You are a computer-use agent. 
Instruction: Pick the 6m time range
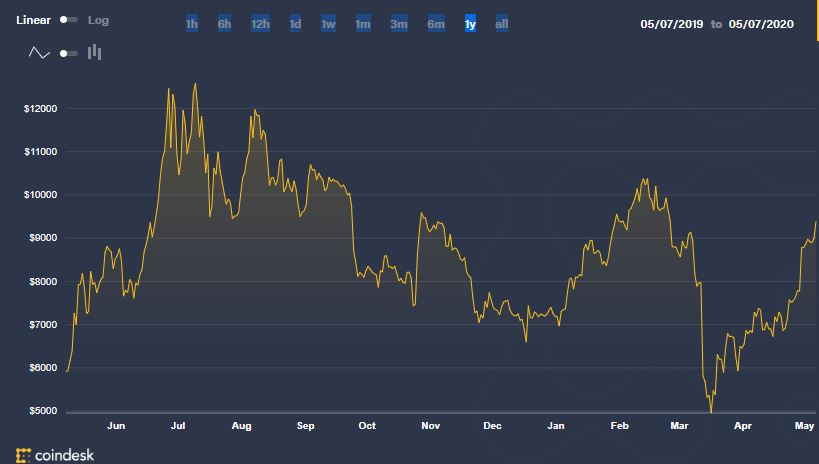(436, 24)
